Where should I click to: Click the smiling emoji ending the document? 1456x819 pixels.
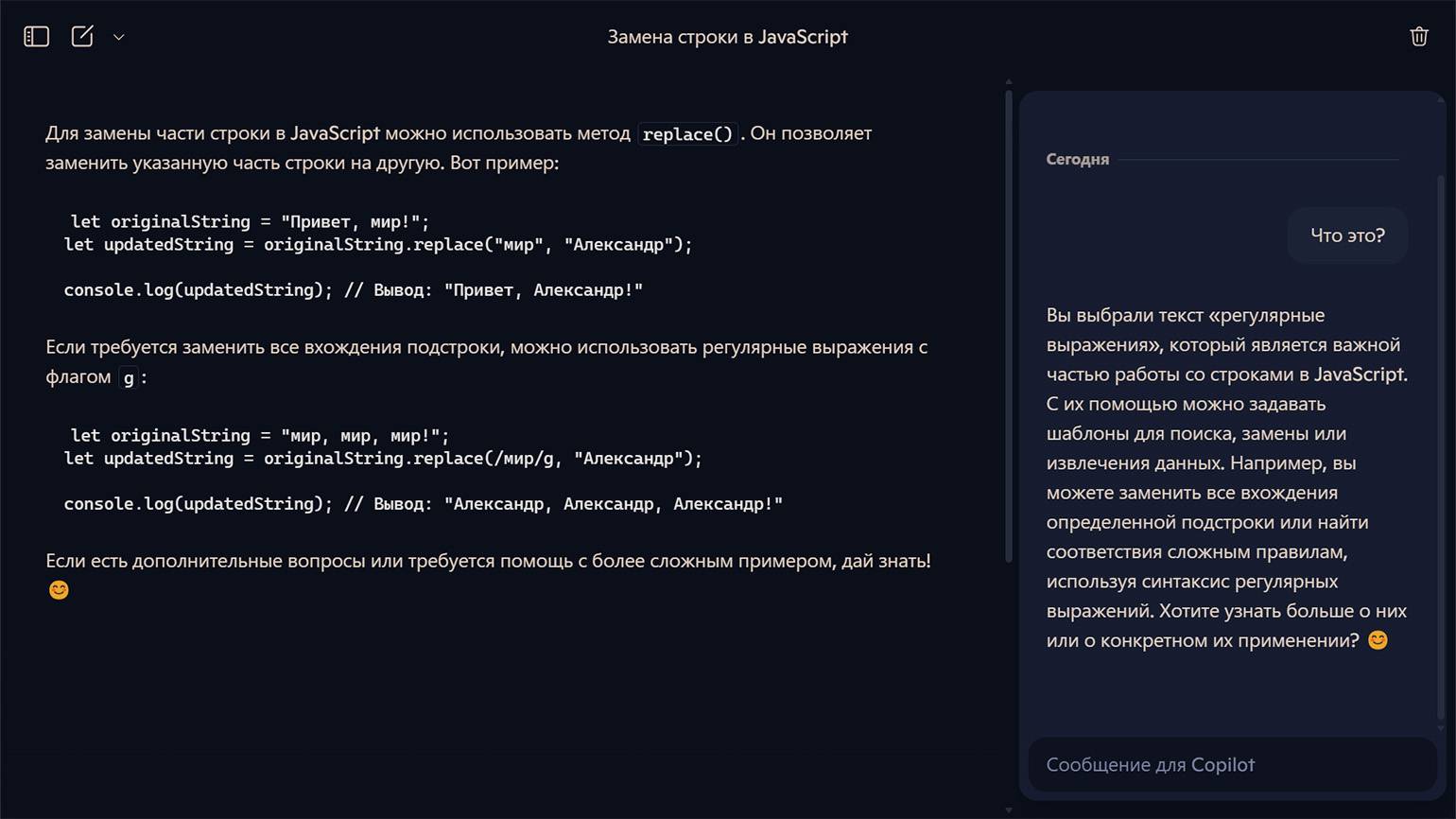(x=59, y=590)
